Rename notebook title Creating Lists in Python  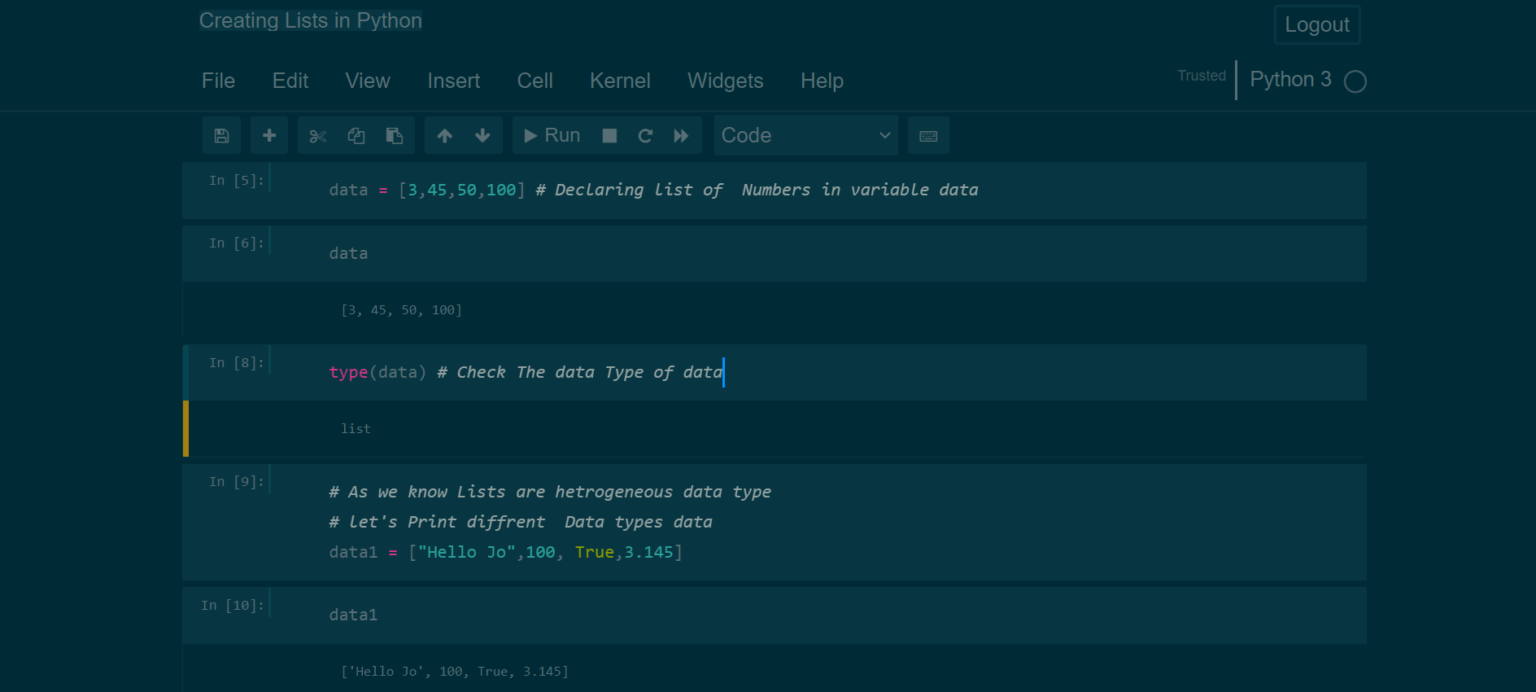(311, 21)
